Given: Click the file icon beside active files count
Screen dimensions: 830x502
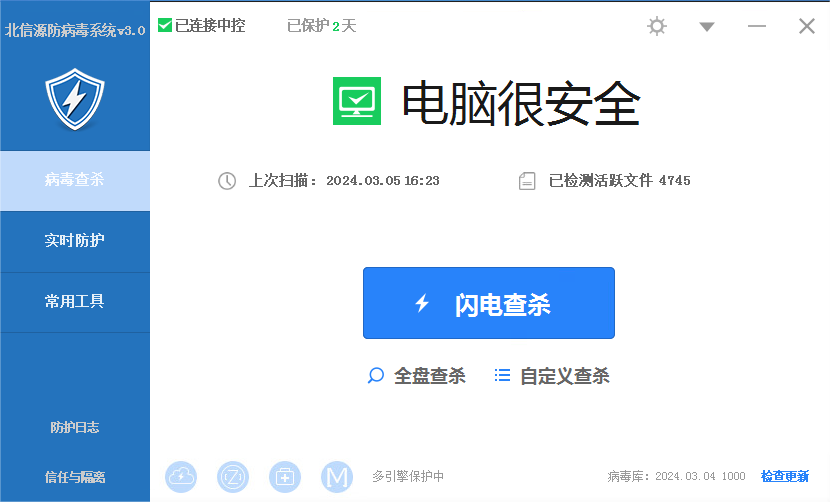Looking at the screenshot, I should tap(527, 181).
